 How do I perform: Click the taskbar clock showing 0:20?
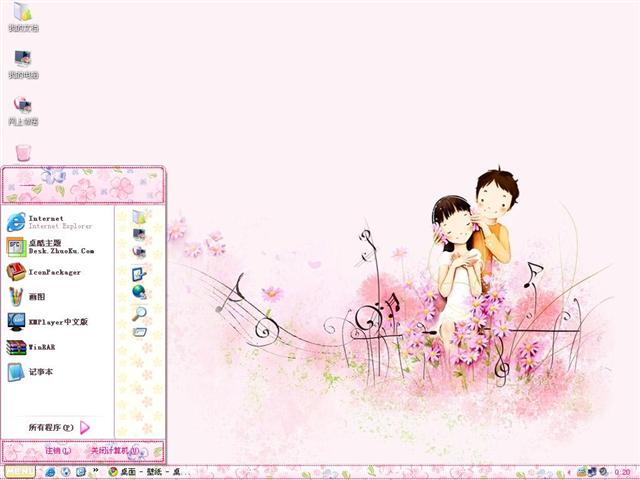pos(622,473)
